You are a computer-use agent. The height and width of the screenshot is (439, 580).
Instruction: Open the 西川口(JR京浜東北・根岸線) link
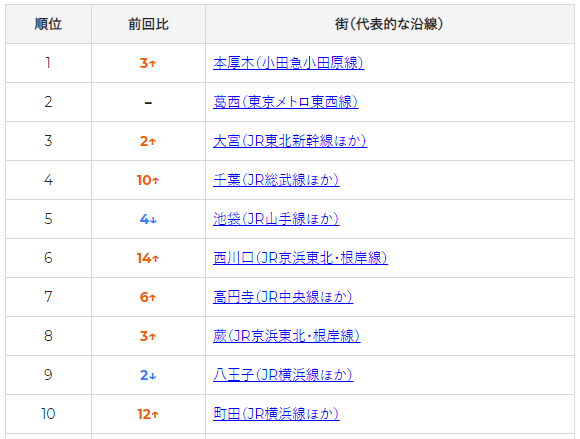point(300,258)
